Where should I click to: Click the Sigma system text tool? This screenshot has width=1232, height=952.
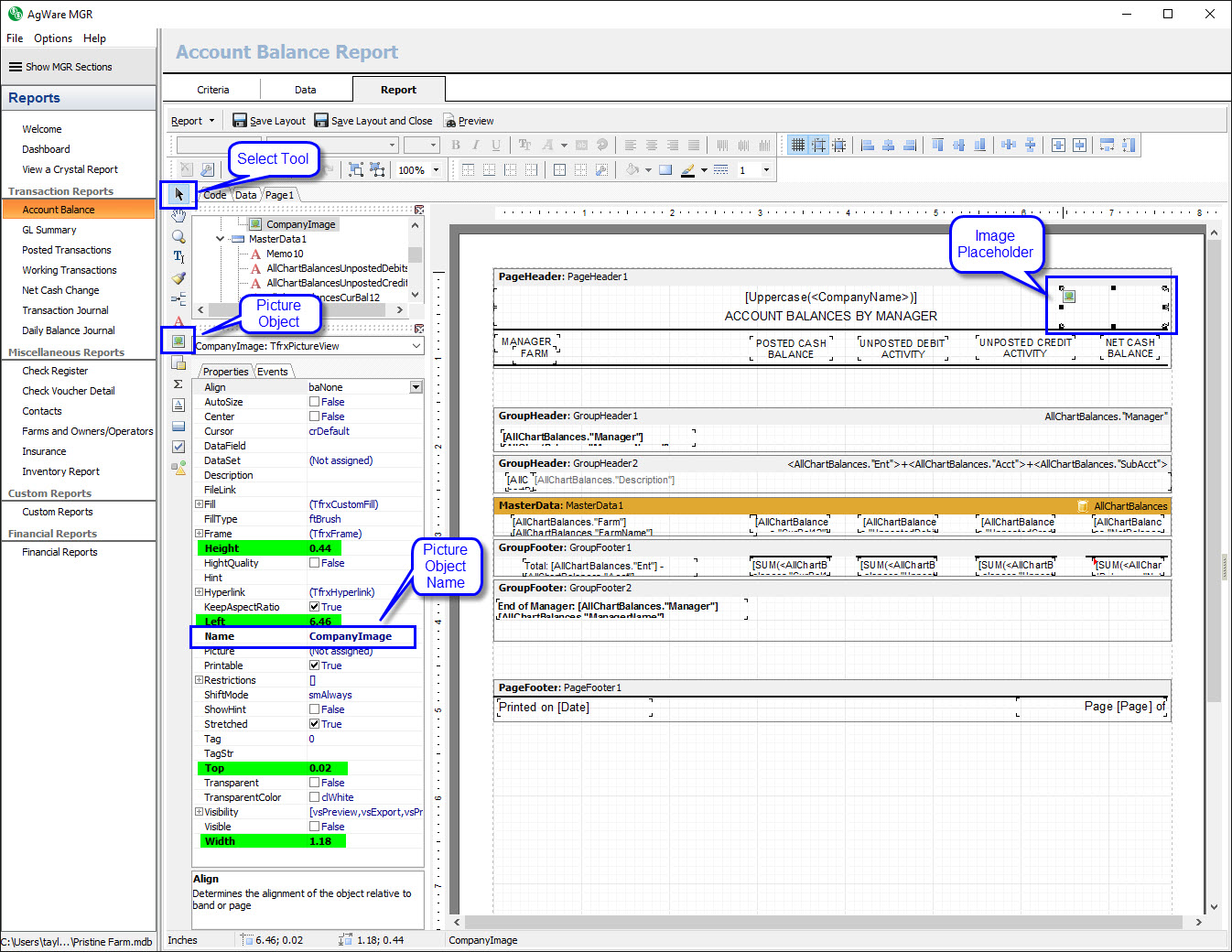178,384
